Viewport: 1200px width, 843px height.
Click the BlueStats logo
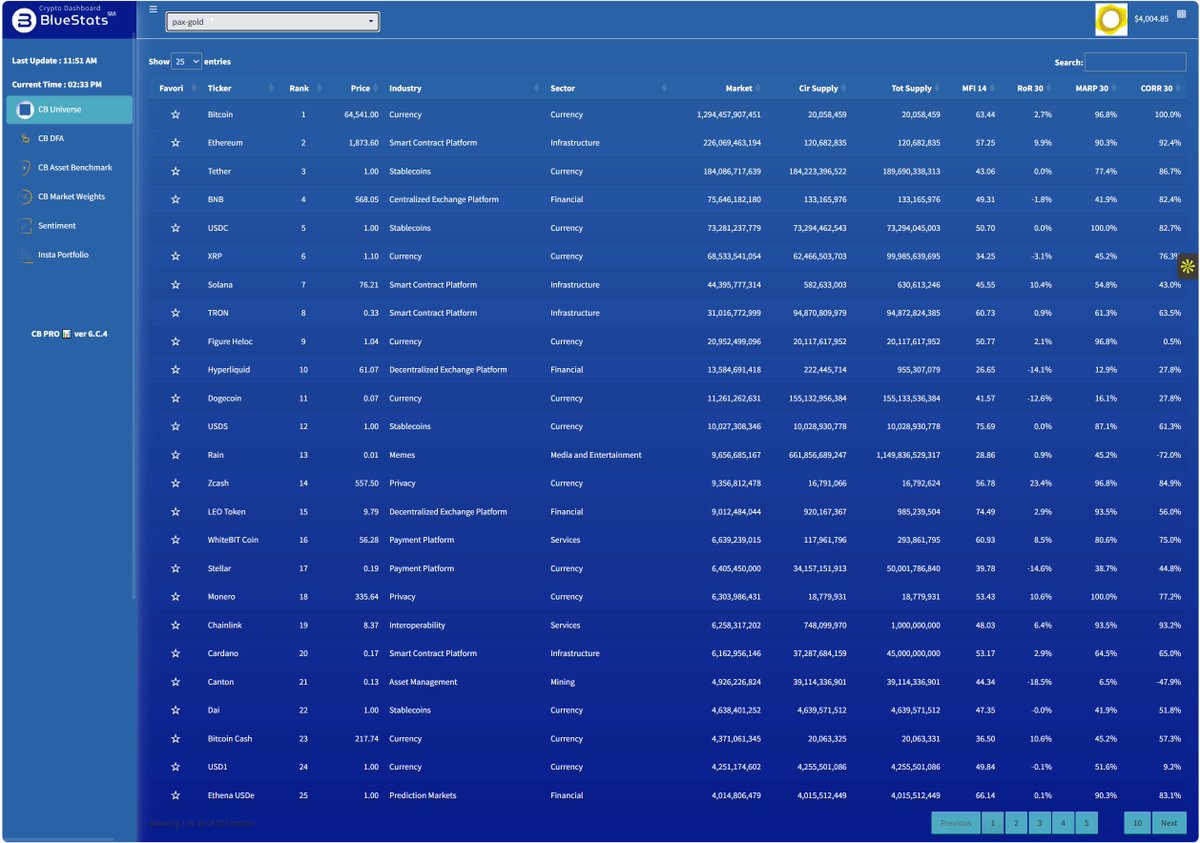(66, 19)
